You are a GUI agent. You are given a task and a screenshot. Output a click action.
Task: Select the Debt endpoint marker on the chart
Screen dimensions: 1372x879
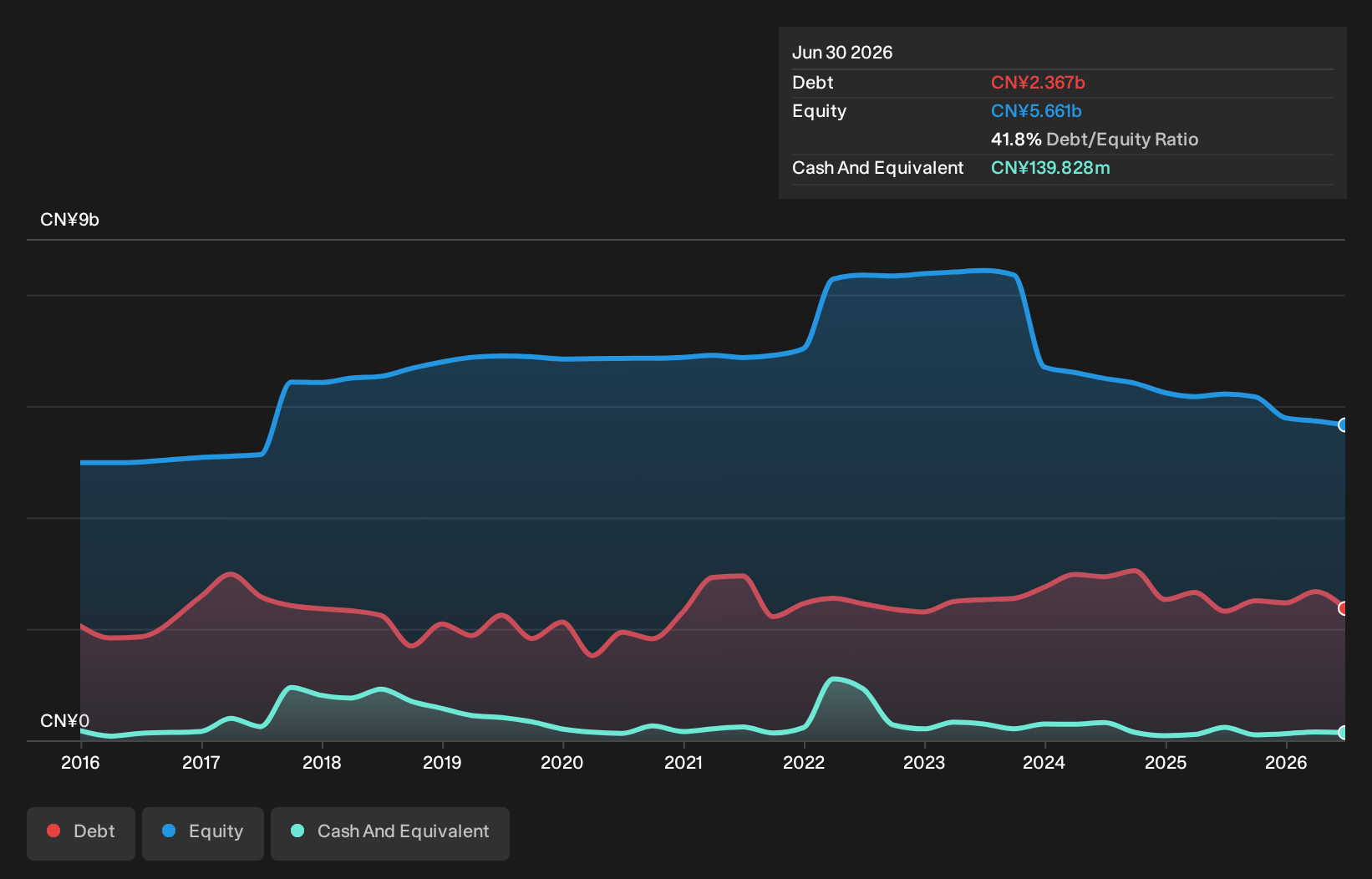tap(1344, 608)
